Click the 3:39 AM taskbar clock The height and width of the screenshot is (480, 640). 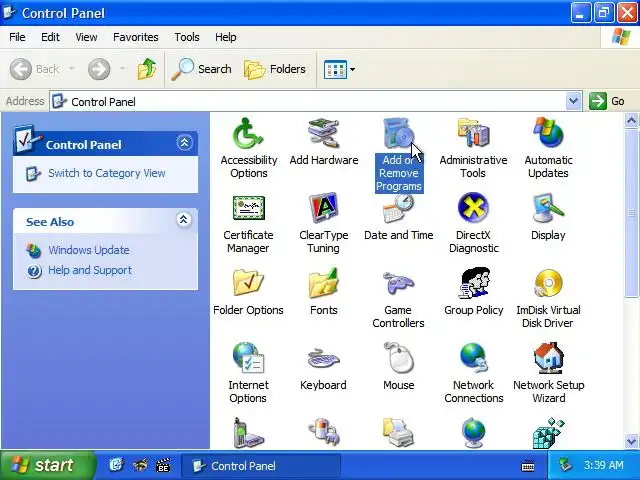pos(604,465)
